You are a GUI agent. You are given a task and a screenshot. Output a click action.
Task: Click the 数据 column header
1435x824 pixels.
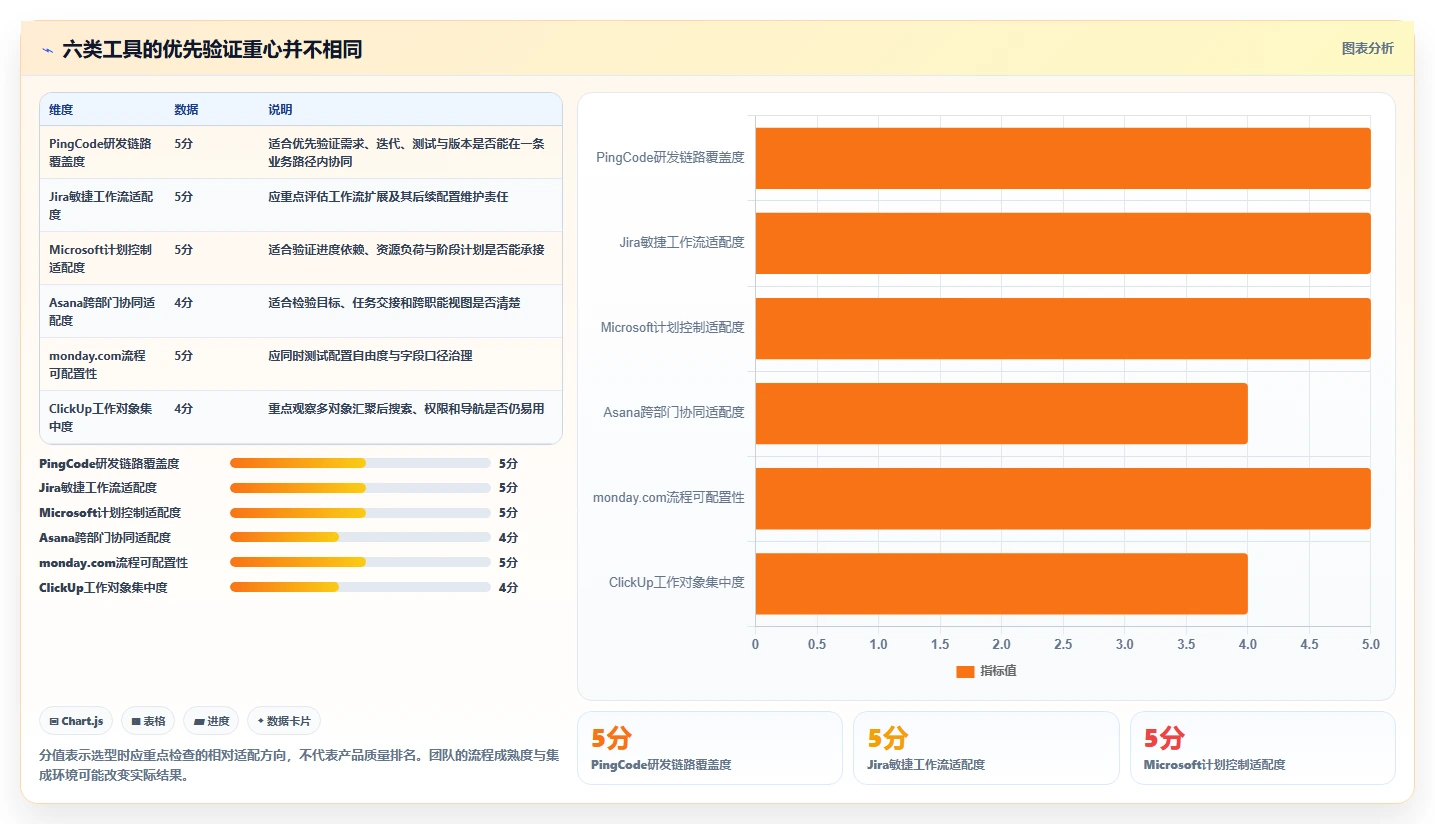pyautogui.click(x=186, y=110)
